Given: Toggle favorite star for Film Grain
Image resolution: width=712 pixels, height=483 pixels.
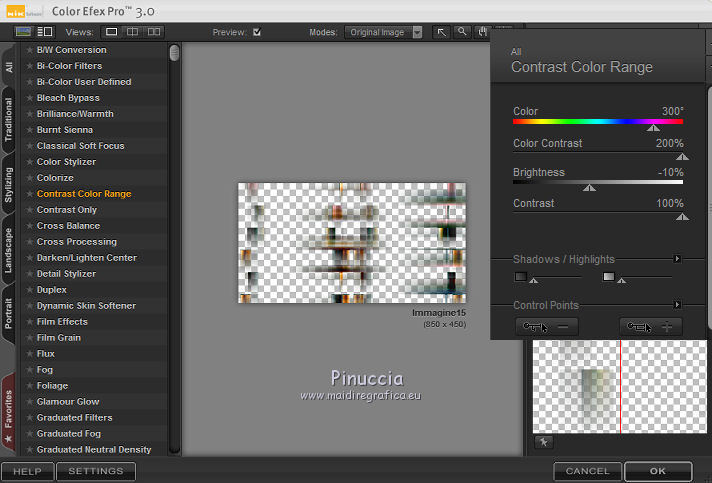Looking at the screenshot, I should tap(29, 338).
